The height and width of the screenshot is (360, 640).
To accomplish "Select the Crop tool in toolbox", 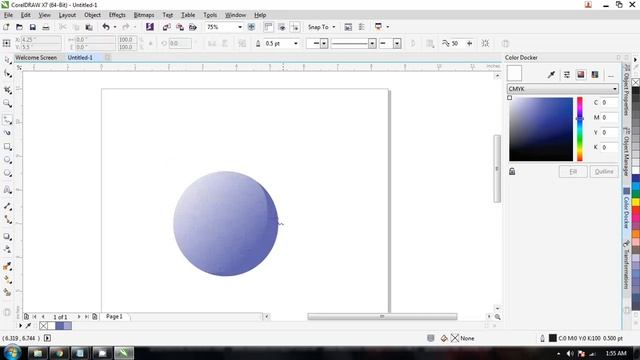I will [7, 89].
